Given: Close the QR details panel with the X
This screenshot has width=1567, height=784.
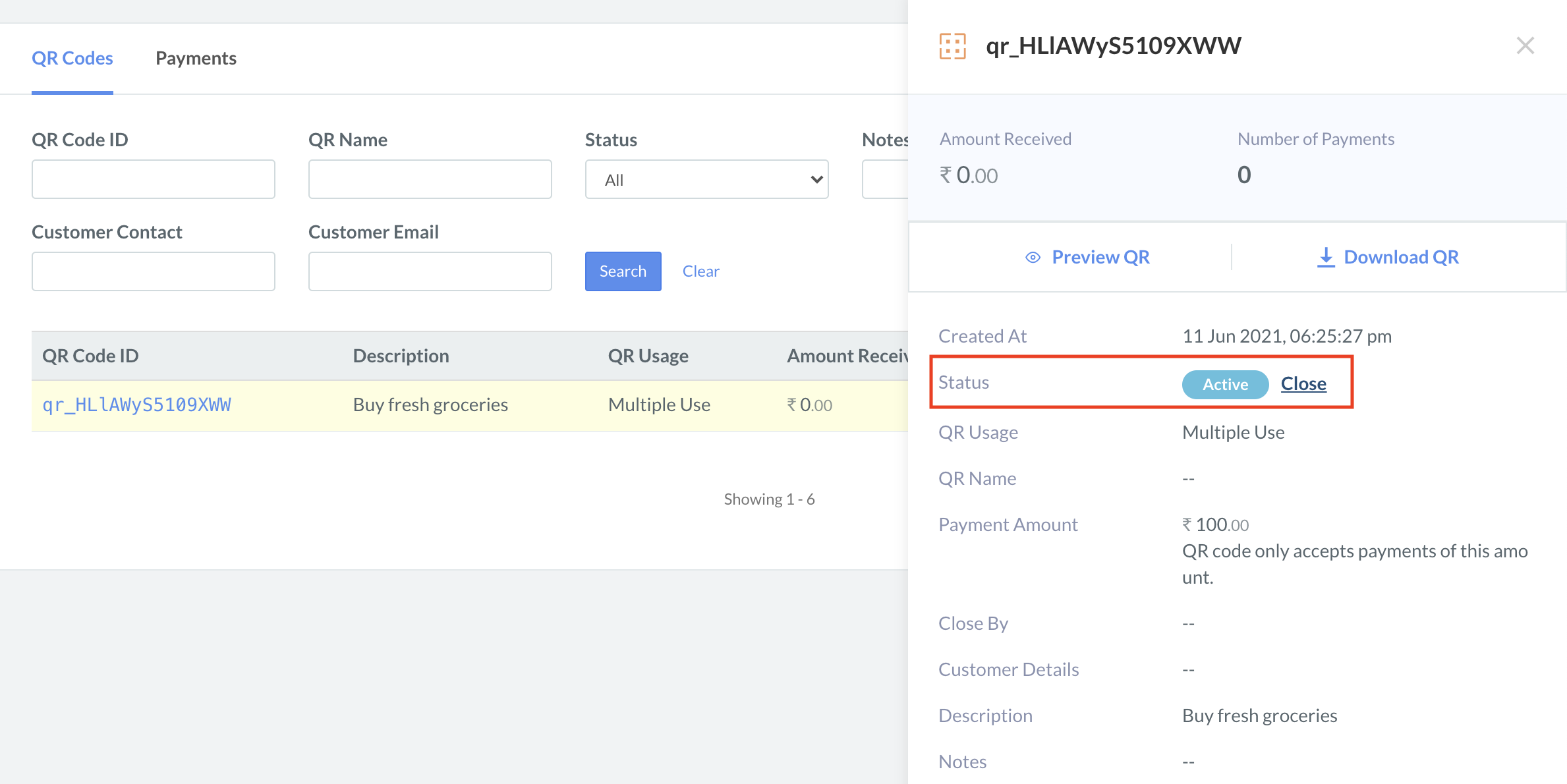Looking at the screenshot, I should click(1525, 45).
